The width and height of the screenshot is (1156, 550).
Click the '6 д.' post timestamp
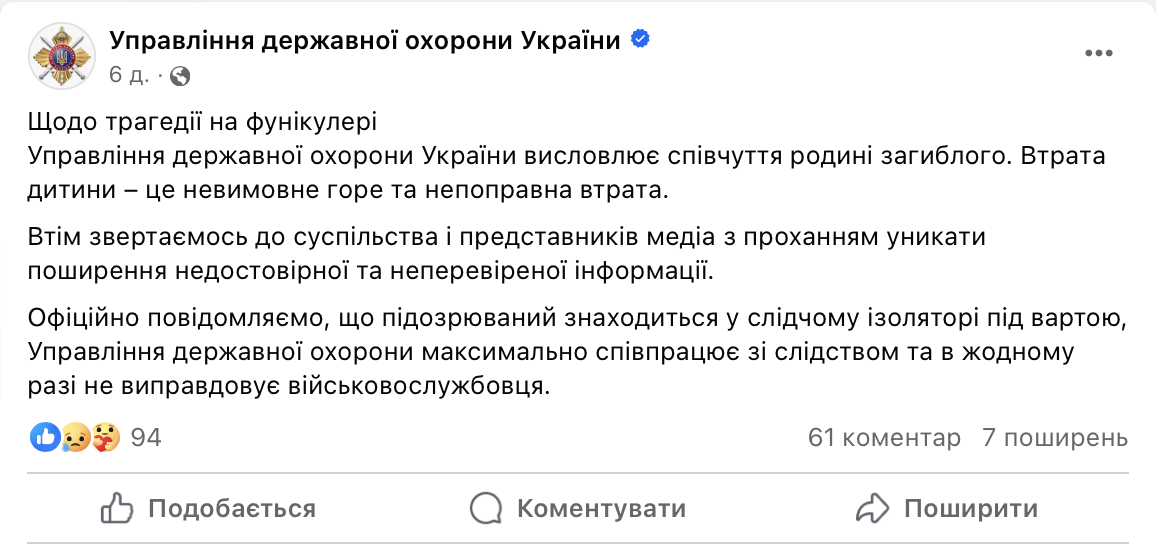pyautogui.click(x=128, y=75)
